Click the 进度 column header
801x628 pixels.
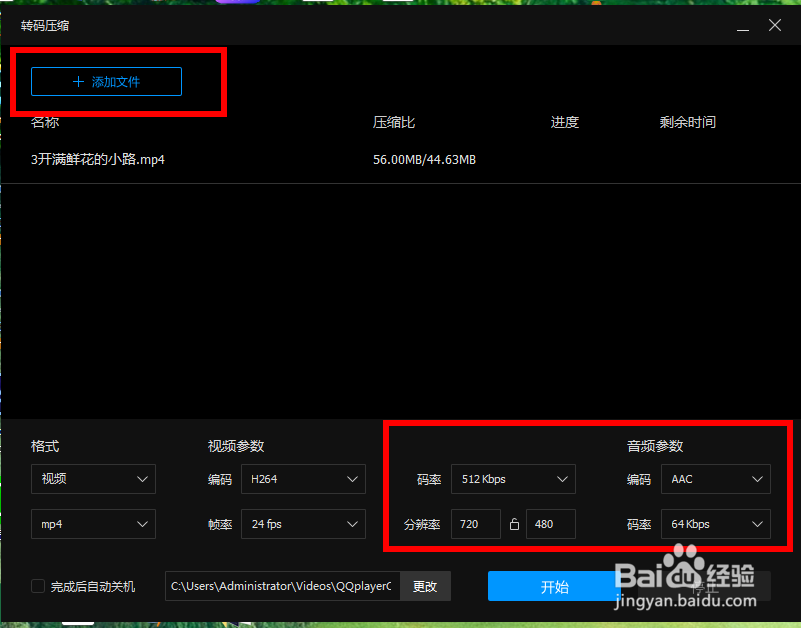(x=564, y=122)
